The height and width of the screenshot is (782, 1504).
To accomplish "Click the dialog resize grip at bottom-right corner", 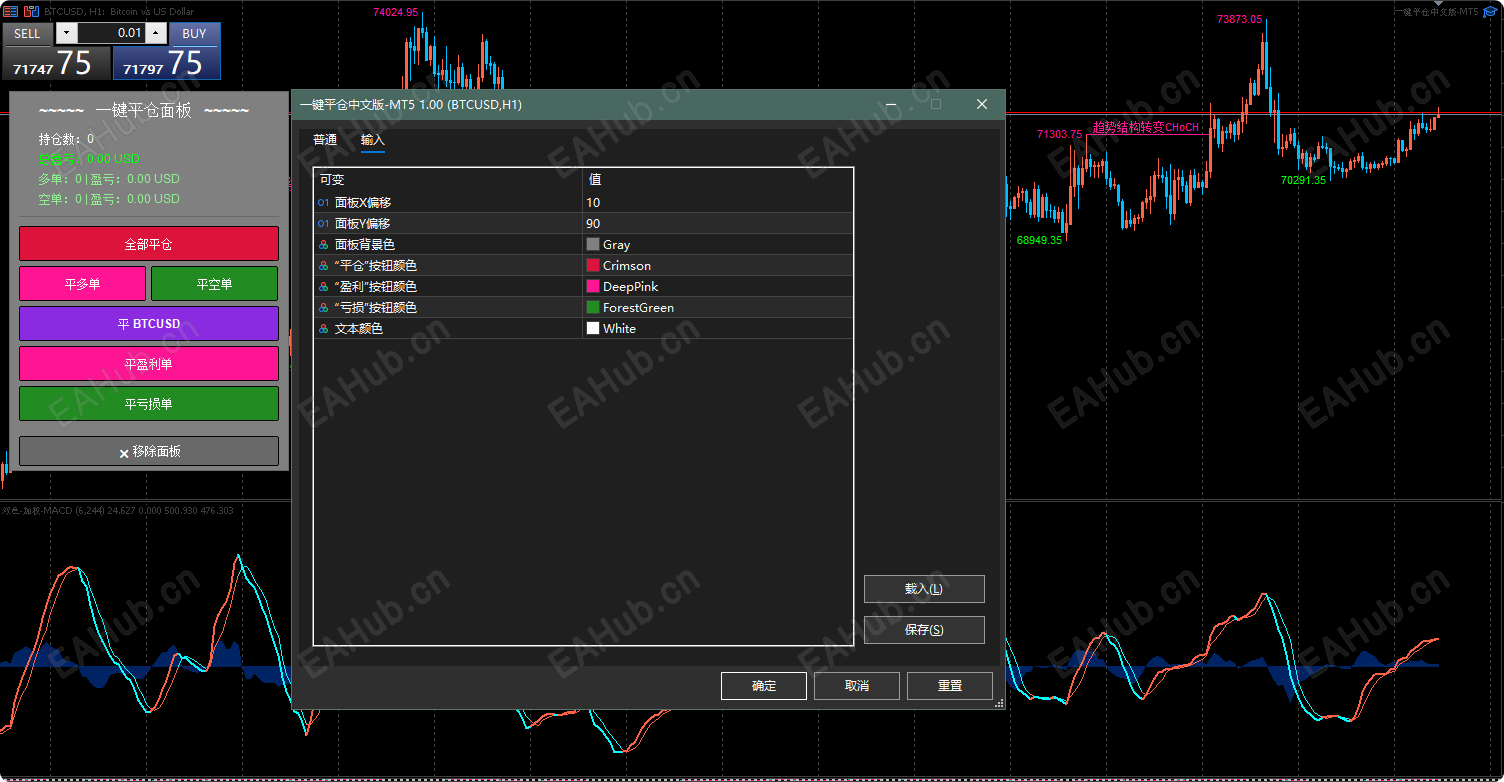I will click(999, 704).
